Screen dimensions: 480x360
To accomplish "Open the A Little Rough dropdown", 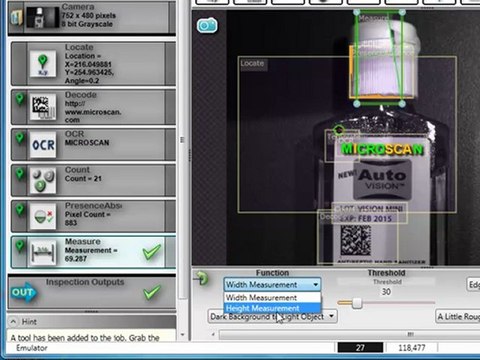I will pyautogui.click(x=458, y=316).
